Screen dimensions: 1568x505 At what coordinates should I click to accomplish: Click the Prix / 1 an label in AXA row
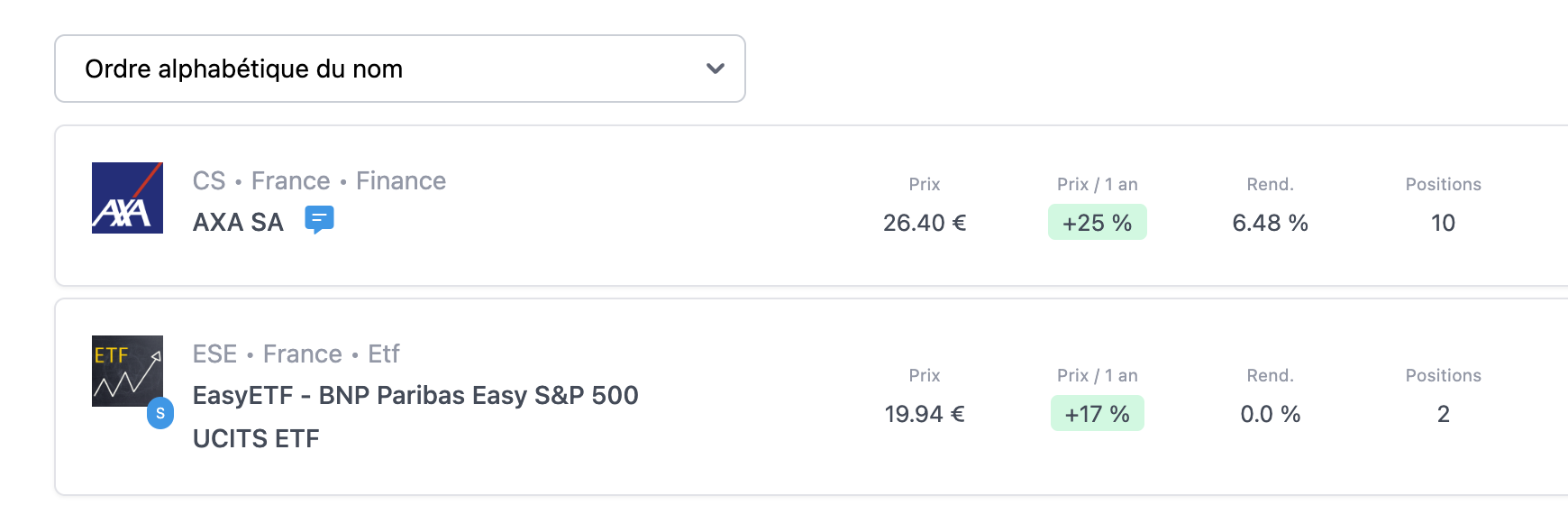click(1098, 184)
